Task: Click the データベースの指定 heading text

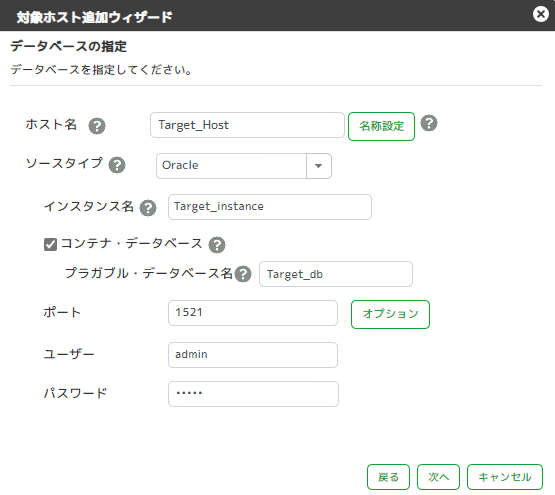Action: click(68, 46)
